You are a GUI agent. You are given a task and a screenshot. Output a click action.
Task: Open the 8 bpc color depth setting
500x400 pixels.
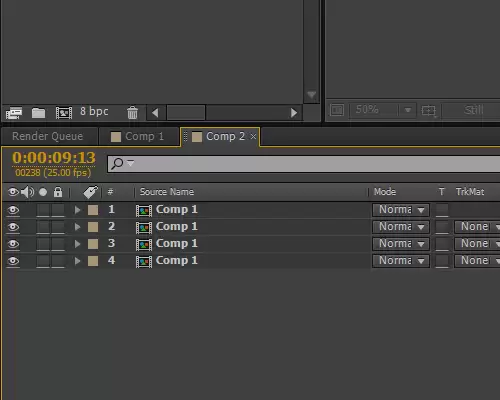[x=94, y=111]
